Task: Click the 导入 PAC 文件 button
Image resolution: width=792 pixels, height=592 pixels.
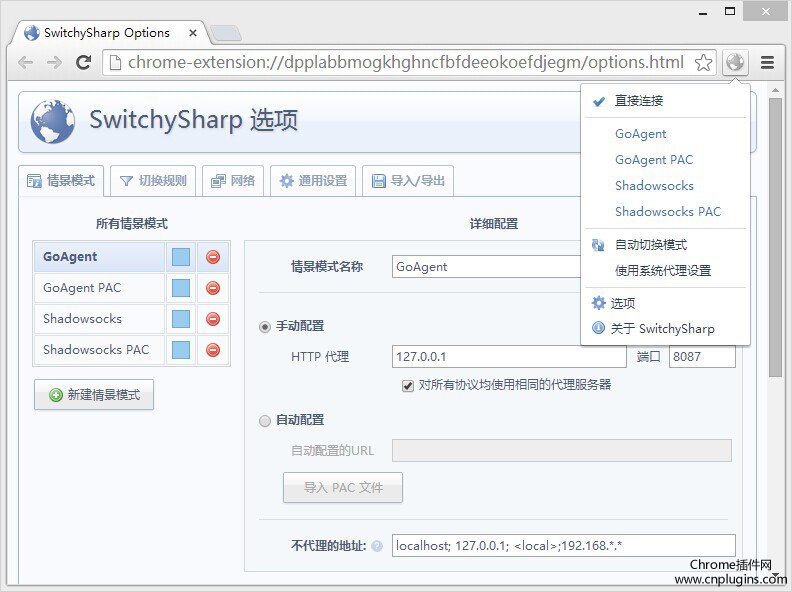Action: [343, 487]
